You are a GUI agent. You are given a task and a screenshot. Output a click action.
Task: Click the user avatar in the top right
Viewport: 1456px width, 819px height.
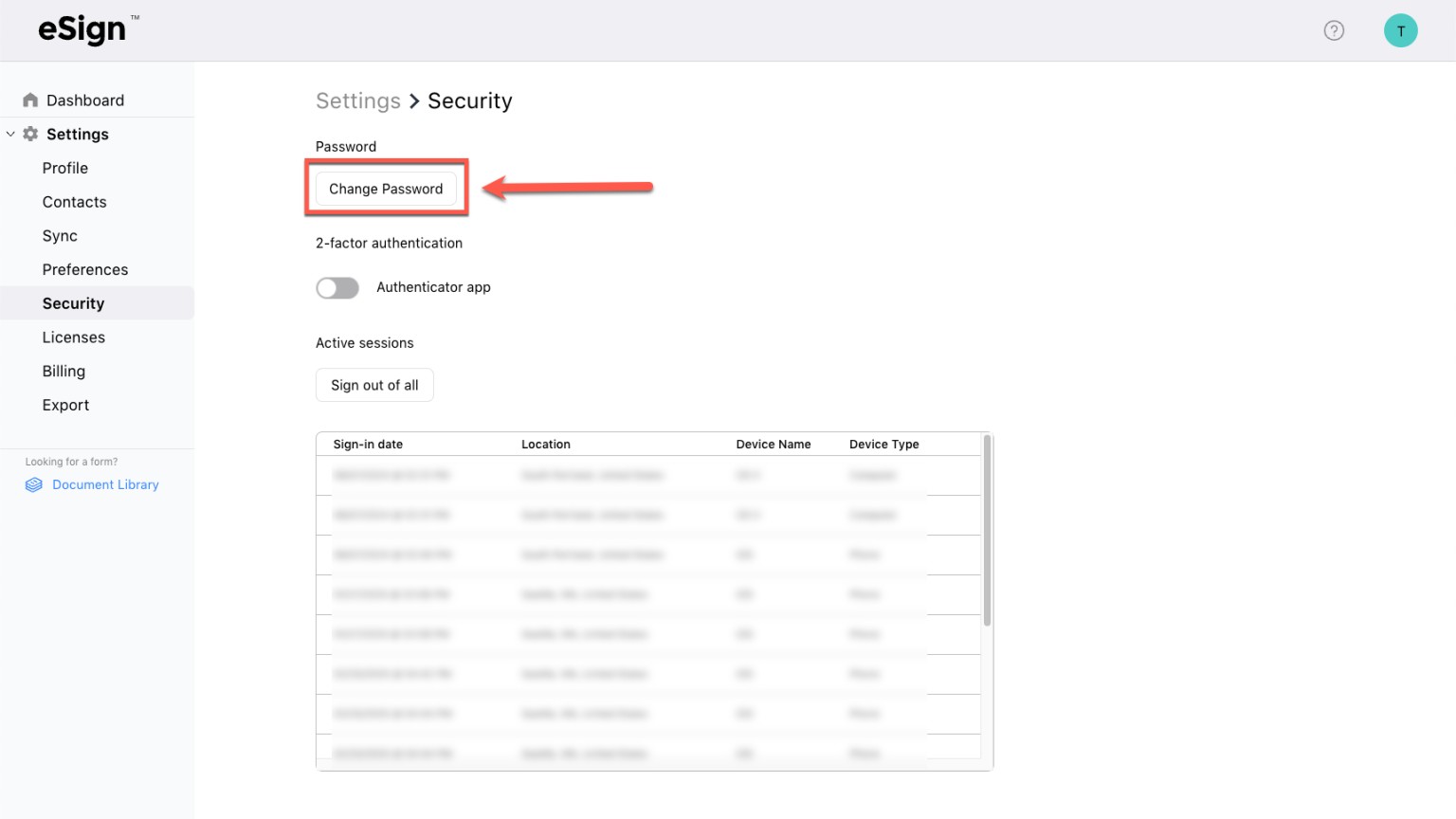(x=1400, y=30)
